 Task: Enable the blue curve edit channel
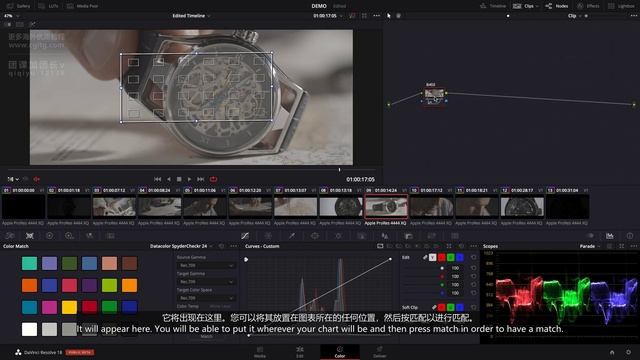coord(460,257)
